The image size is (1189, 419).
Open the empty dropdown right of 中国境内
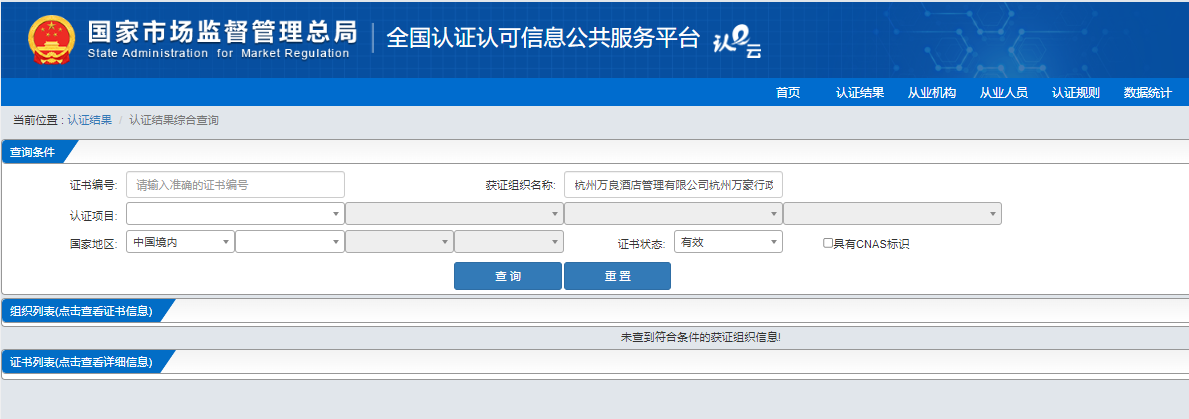290,242
